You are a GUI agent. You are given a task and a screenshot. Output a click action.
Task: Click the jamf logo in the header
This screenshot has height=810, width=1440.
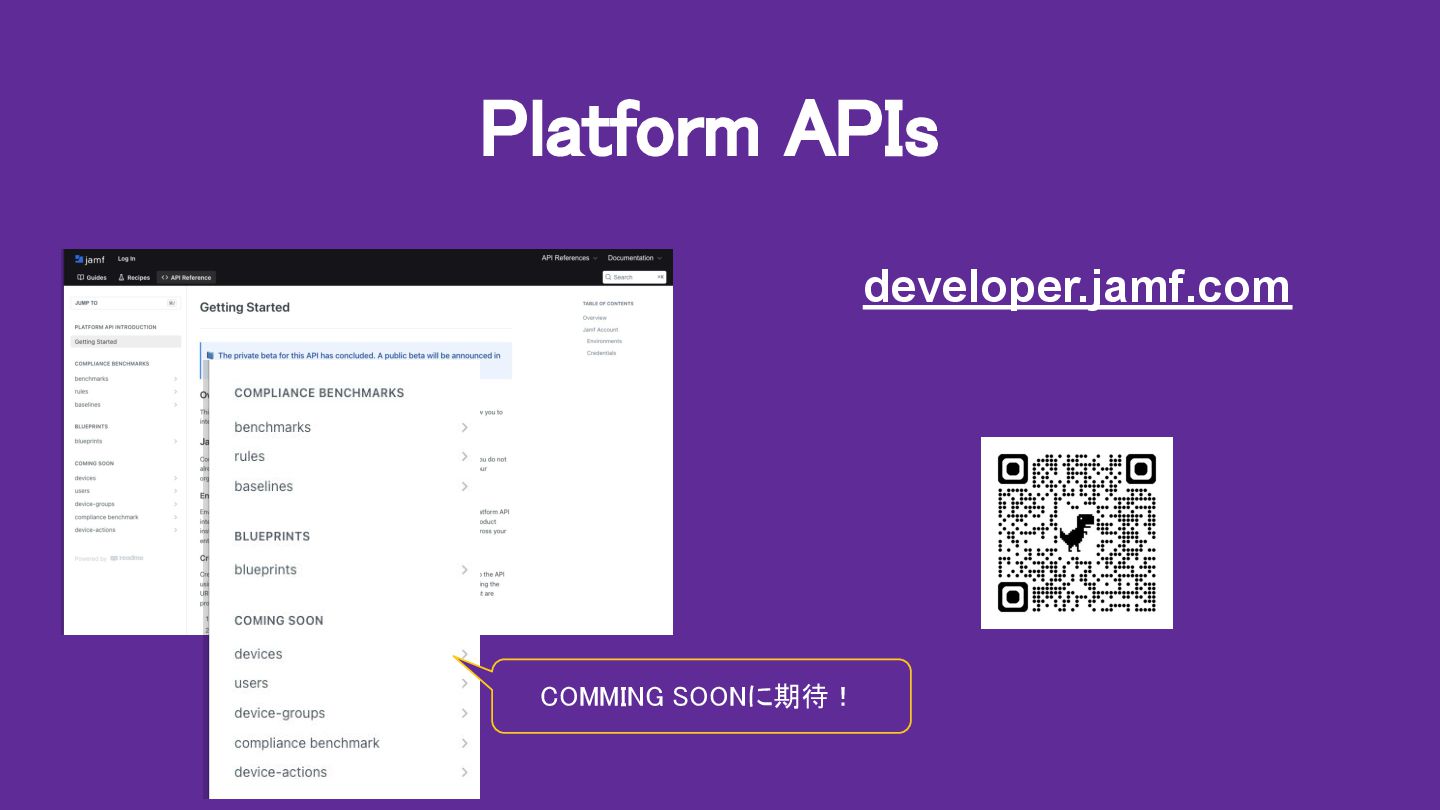(x=89, y=259)
